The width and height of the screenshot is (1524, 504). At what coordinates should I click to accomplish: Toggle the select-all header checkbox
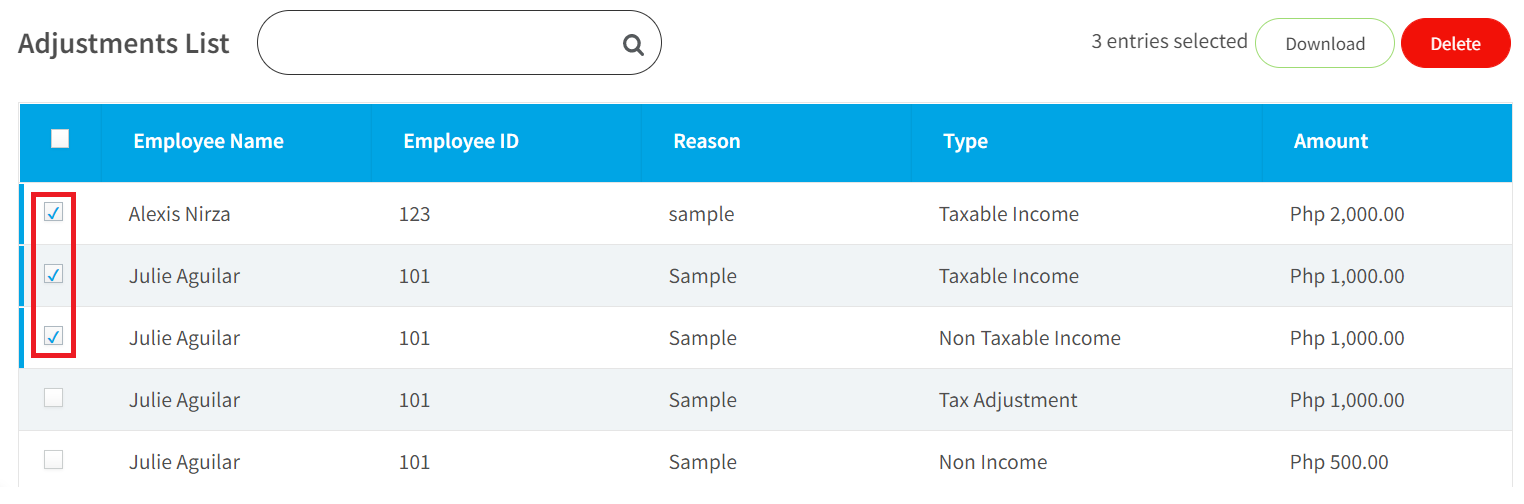[60, 139]
